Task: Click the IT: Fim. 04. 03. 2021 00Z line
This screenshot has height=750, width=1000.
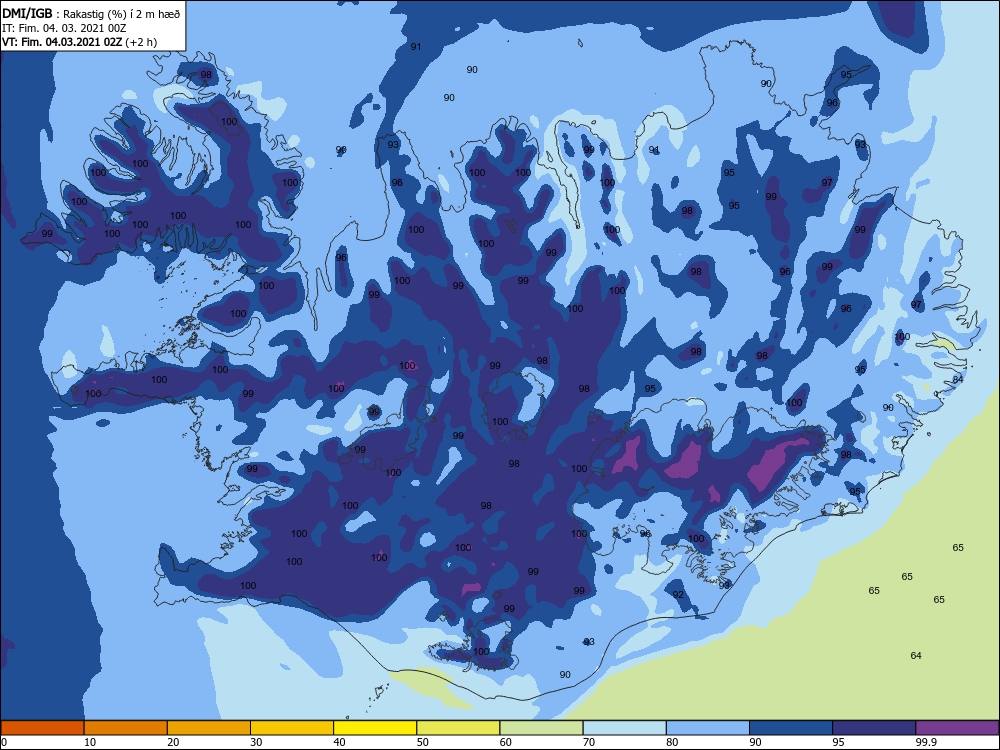Action: pos(64,28)
